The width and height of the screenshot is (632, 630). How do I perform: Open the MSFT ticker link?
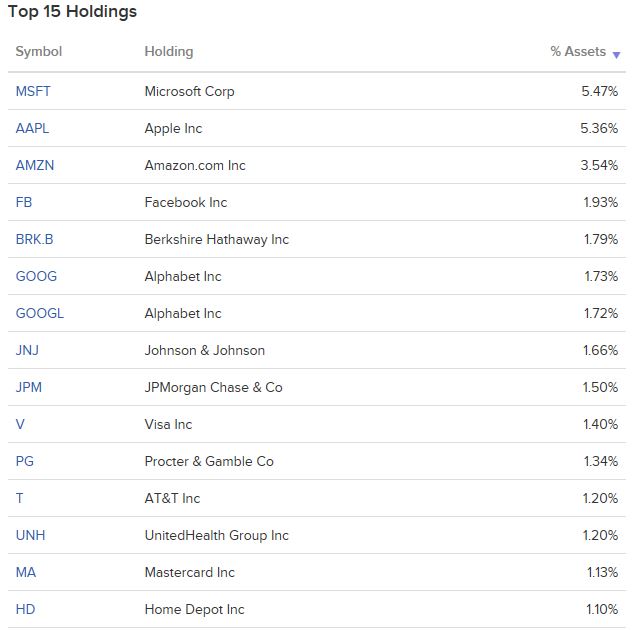[33, 91]
